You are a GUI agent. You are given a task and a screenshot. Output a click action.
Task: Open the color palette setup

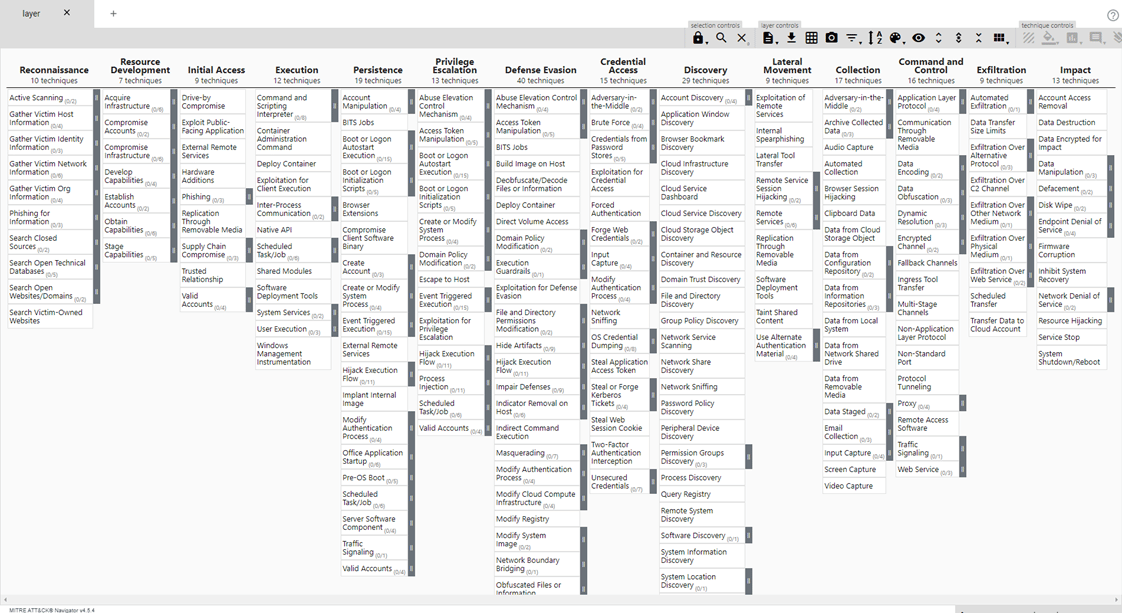[x=896, y=38]
